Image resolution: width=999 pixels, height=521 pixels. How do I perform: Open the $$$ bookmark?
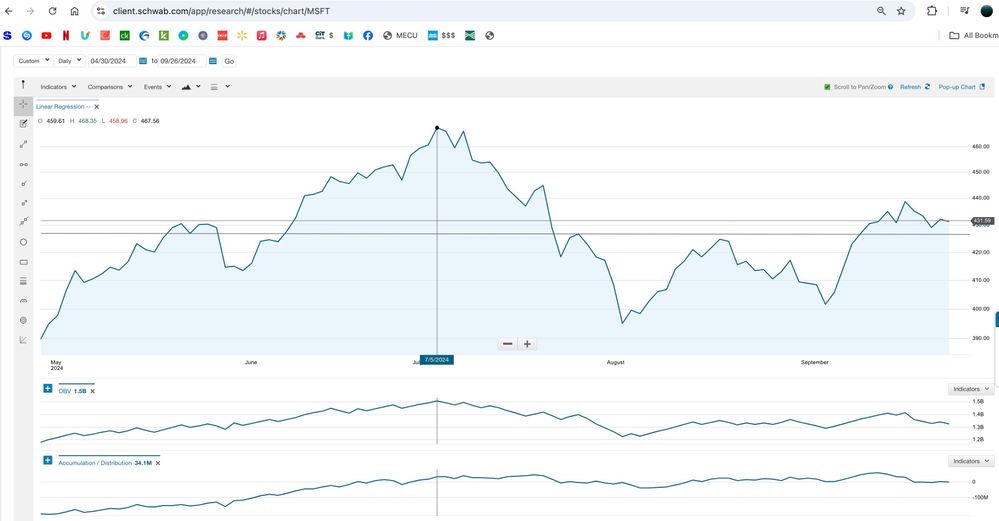click(442, 36)
